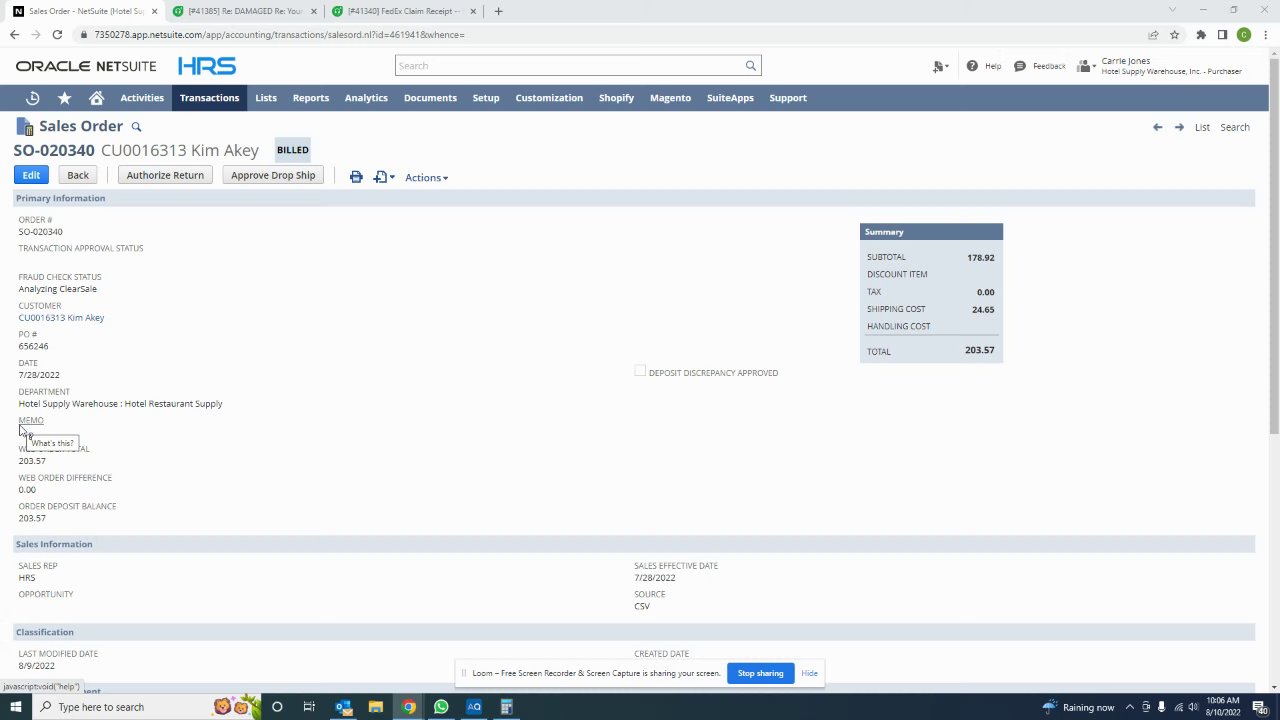Viewport: 1280px width, 720px height.
Task: Click the Back button
Action: click(x=78, y=175)
